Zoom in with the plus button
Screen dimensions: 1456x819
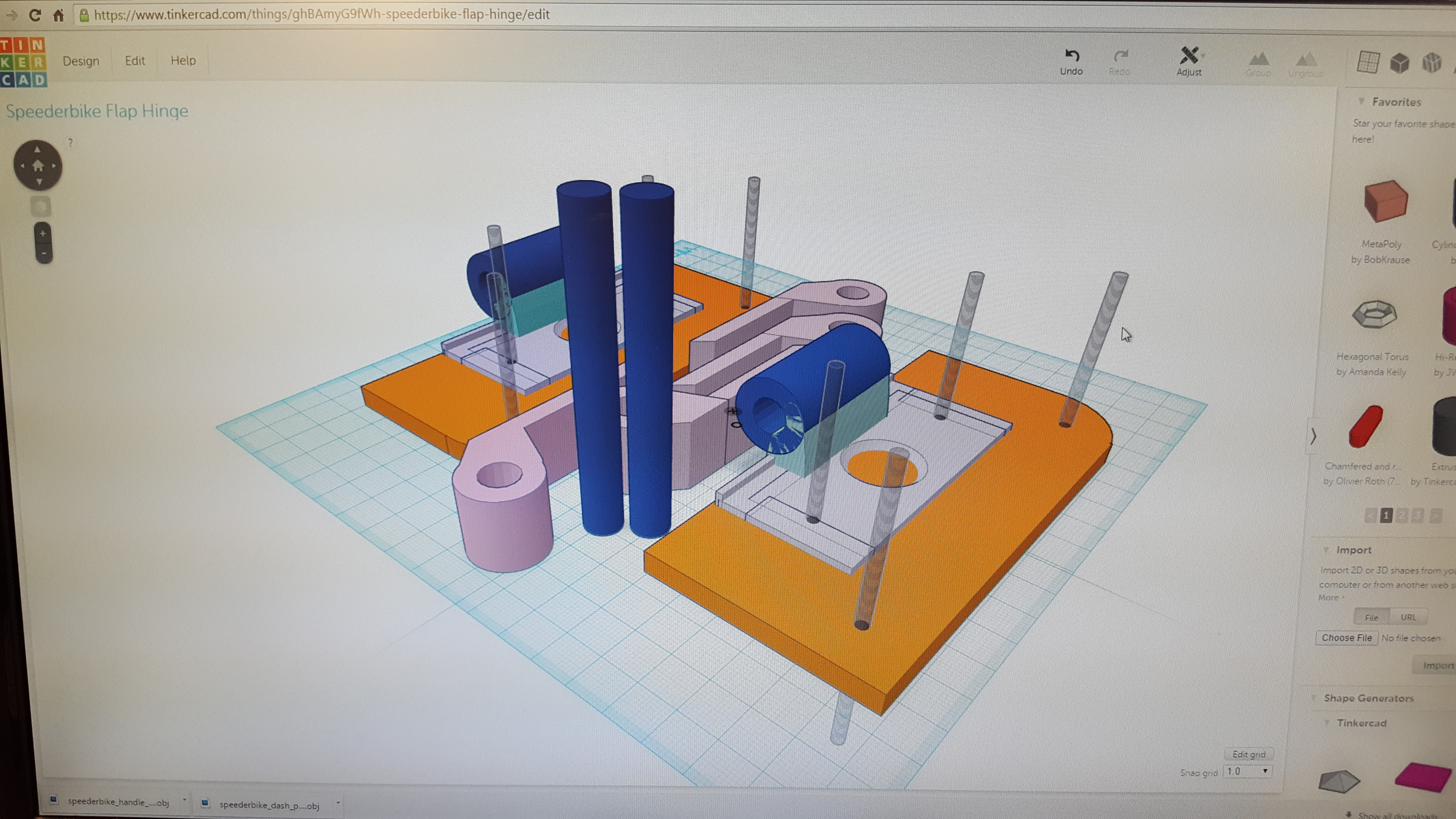(x=42, y=233)
